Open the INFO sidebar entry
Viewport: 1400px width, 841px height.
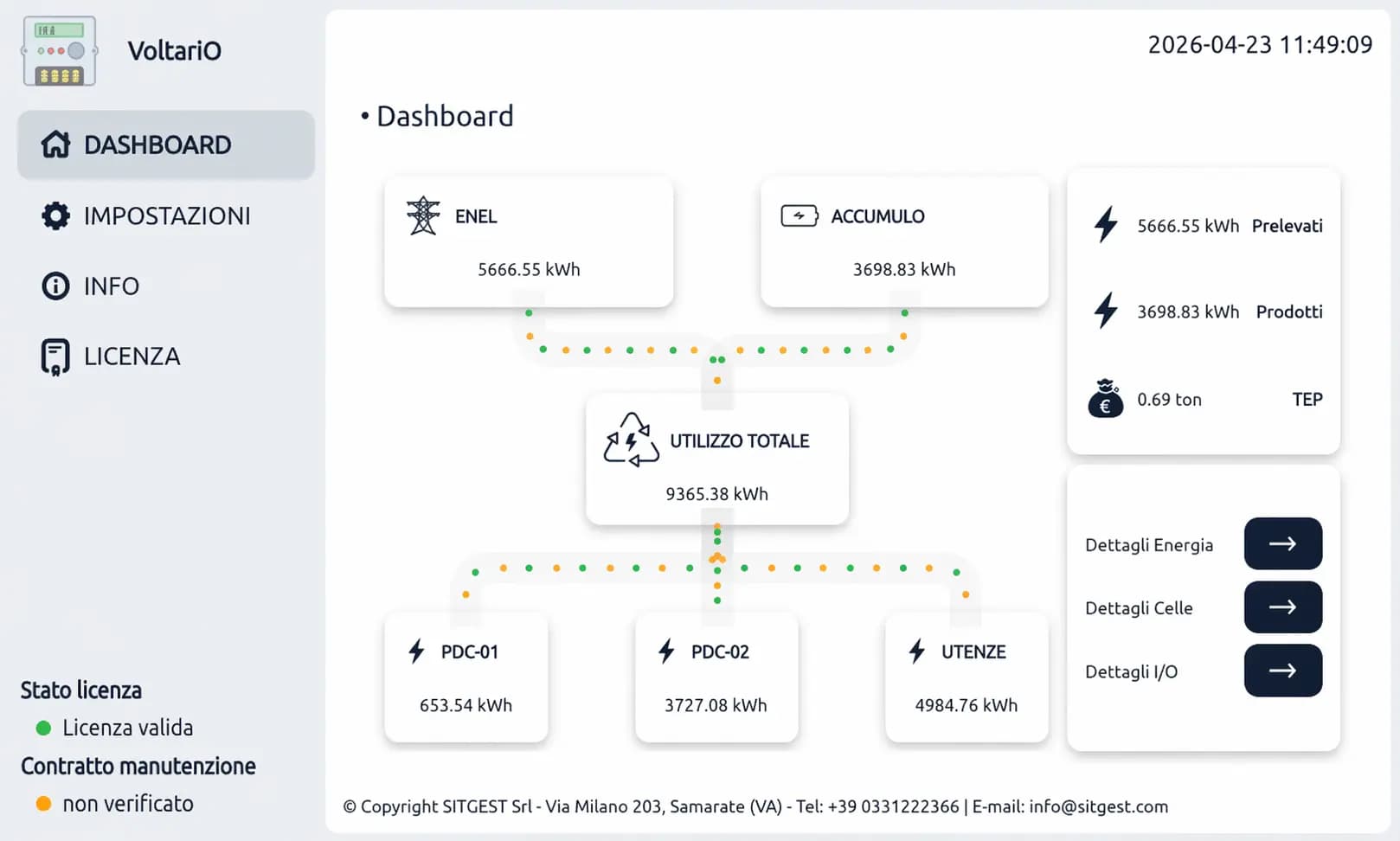coord(112,286)
